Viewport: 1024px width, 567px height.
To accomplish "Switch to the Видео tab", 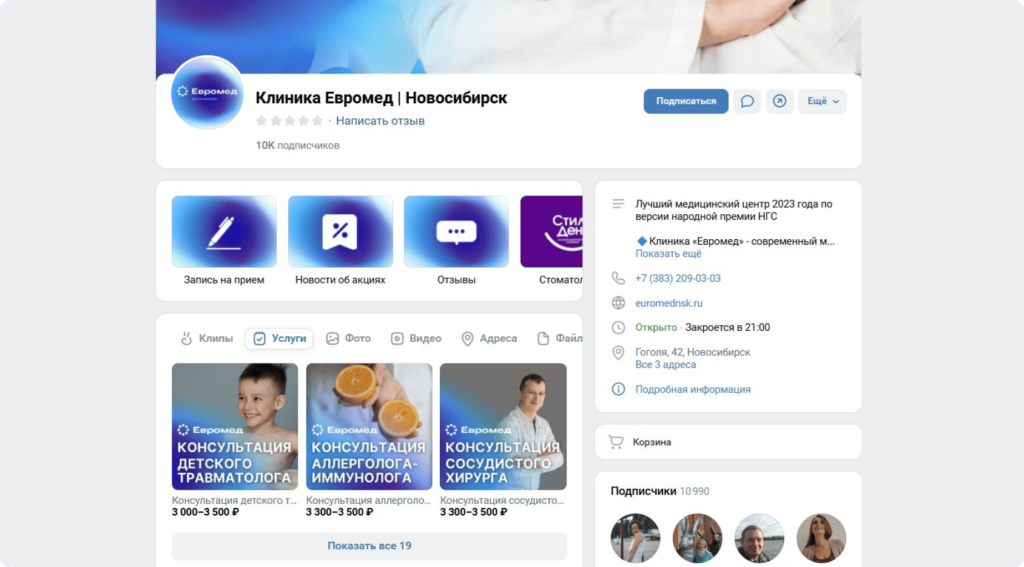I will coord(416,338).
